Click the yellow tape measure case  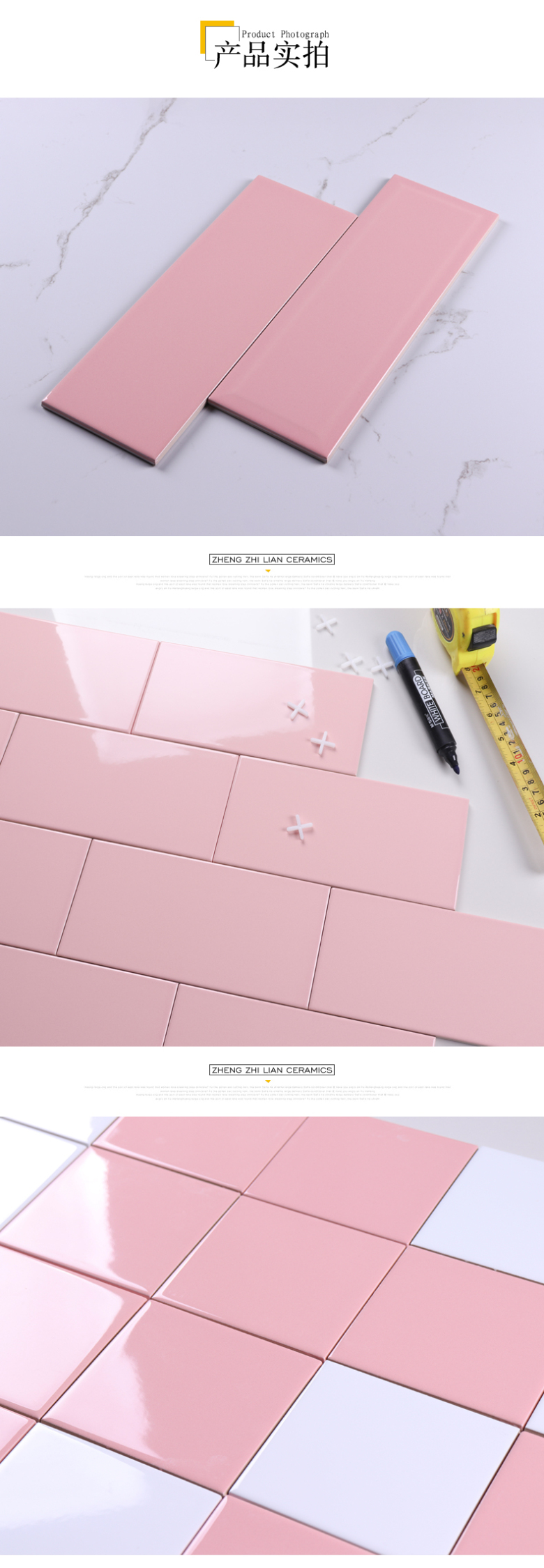click(466, 640)
